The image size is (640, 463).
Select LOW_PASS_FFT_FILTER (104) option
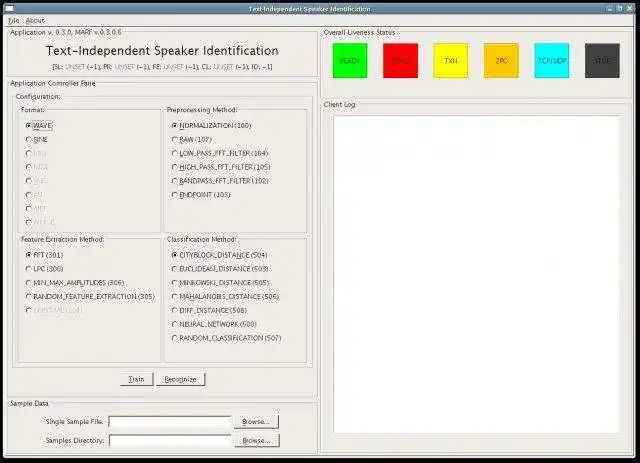coord(220,153)
